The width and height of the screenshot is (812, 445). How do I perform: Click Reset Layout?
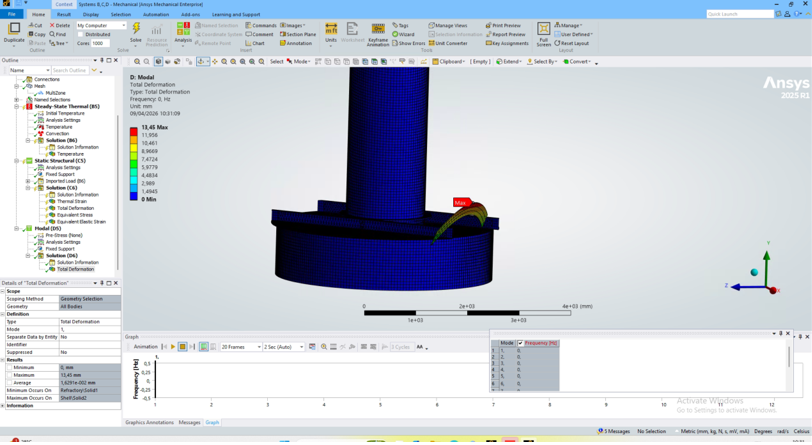click(572, 43)
